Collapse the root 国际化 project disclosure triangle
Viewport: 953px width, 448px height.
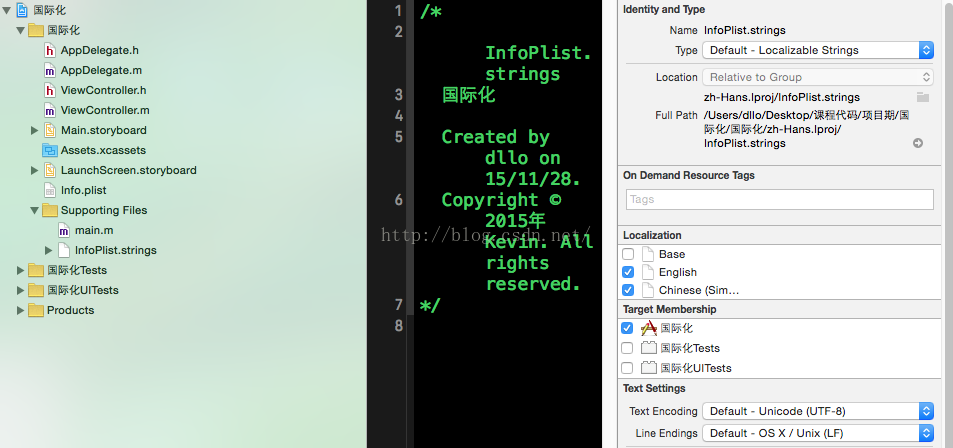(x=7, y=10)
